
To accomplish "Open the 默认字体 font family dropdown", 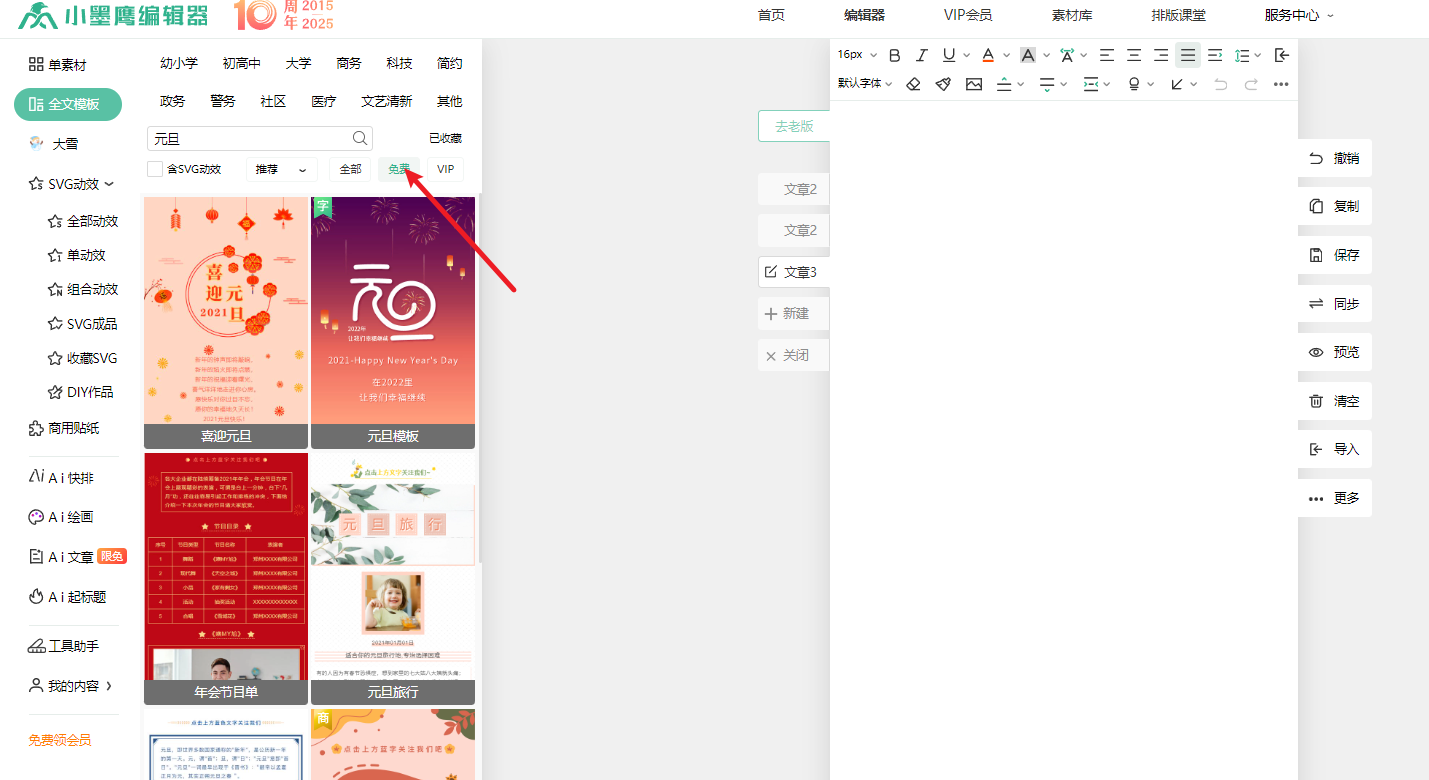I will 865,84.
